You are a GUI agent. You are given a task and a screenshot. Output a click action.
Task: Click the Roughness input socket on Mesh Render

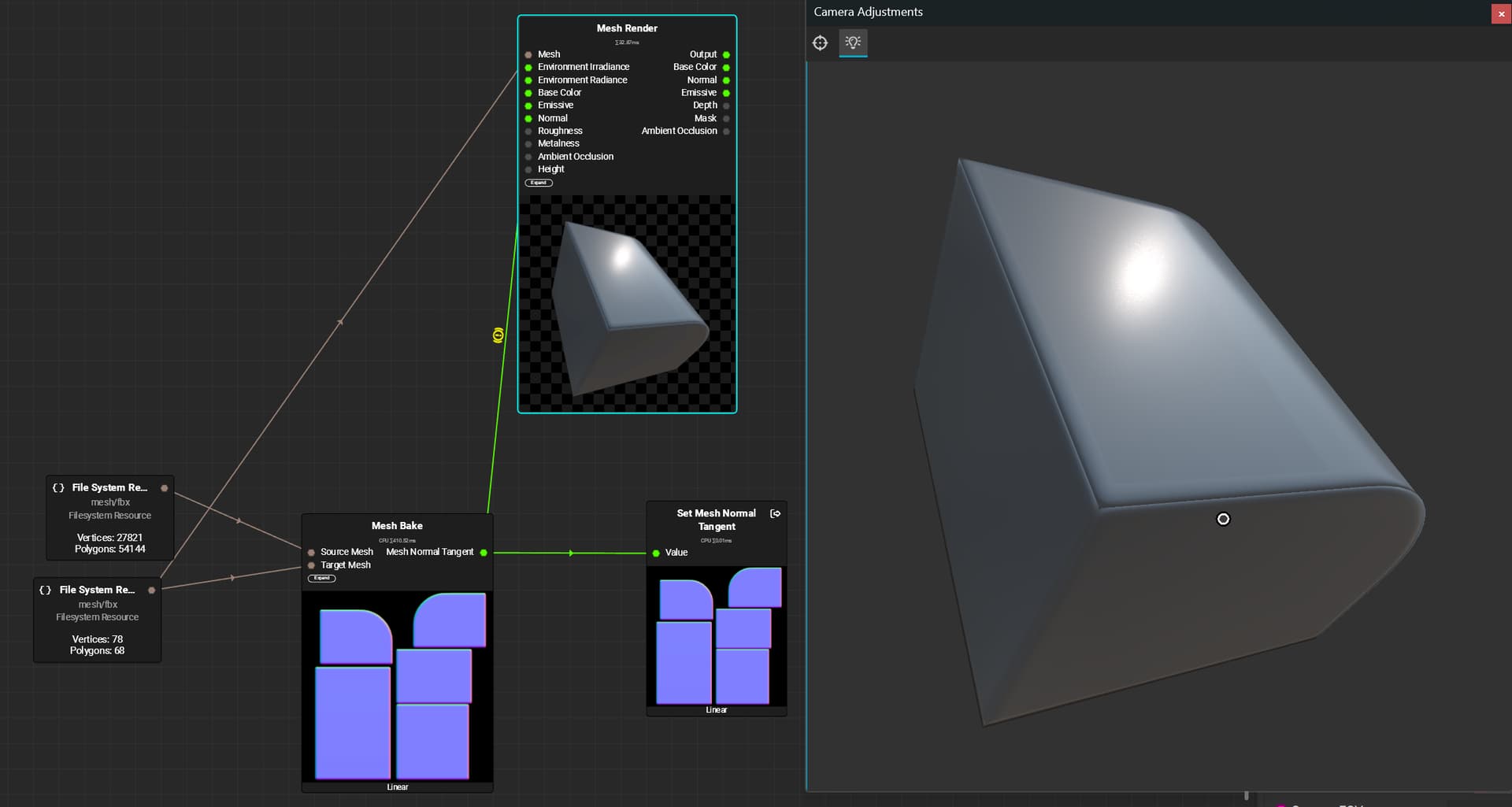(x=528, y=131)
